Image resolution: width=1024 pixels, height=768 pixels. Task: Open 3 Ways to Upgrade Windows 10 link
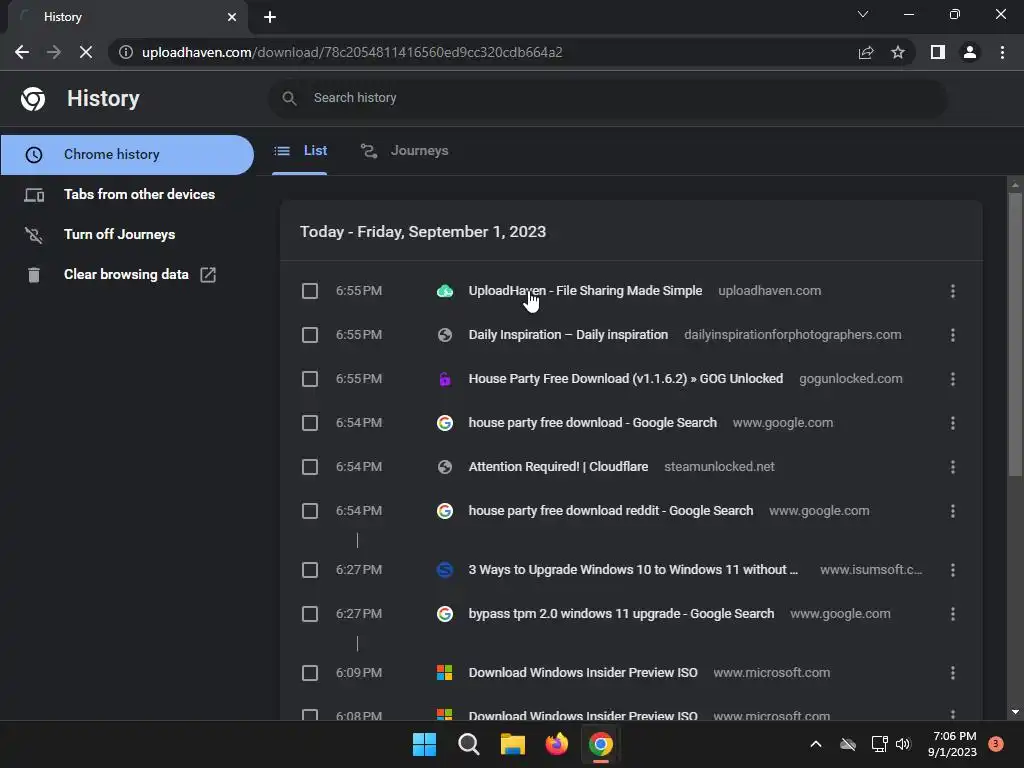pyautogui.click(x=633, y=570)
